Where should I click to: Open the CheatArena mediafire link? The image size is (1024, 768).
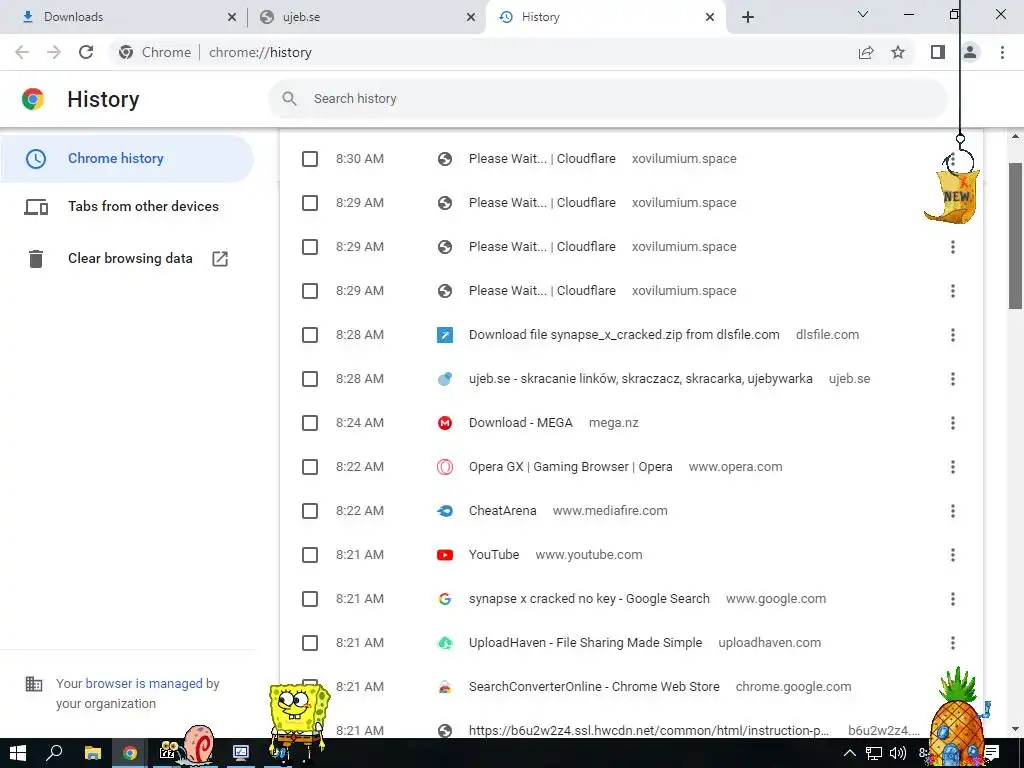point(502,511)
